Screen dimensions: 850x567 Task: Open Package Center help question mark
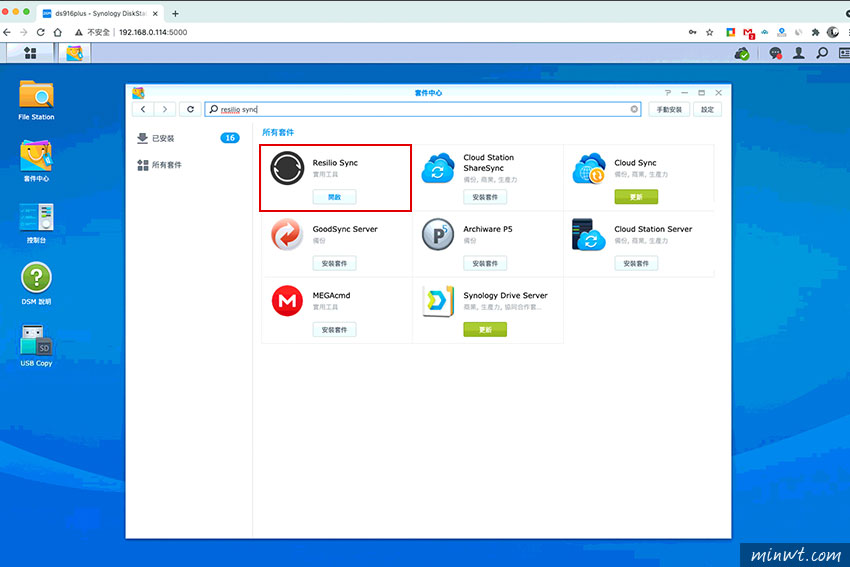click(668, 93)
